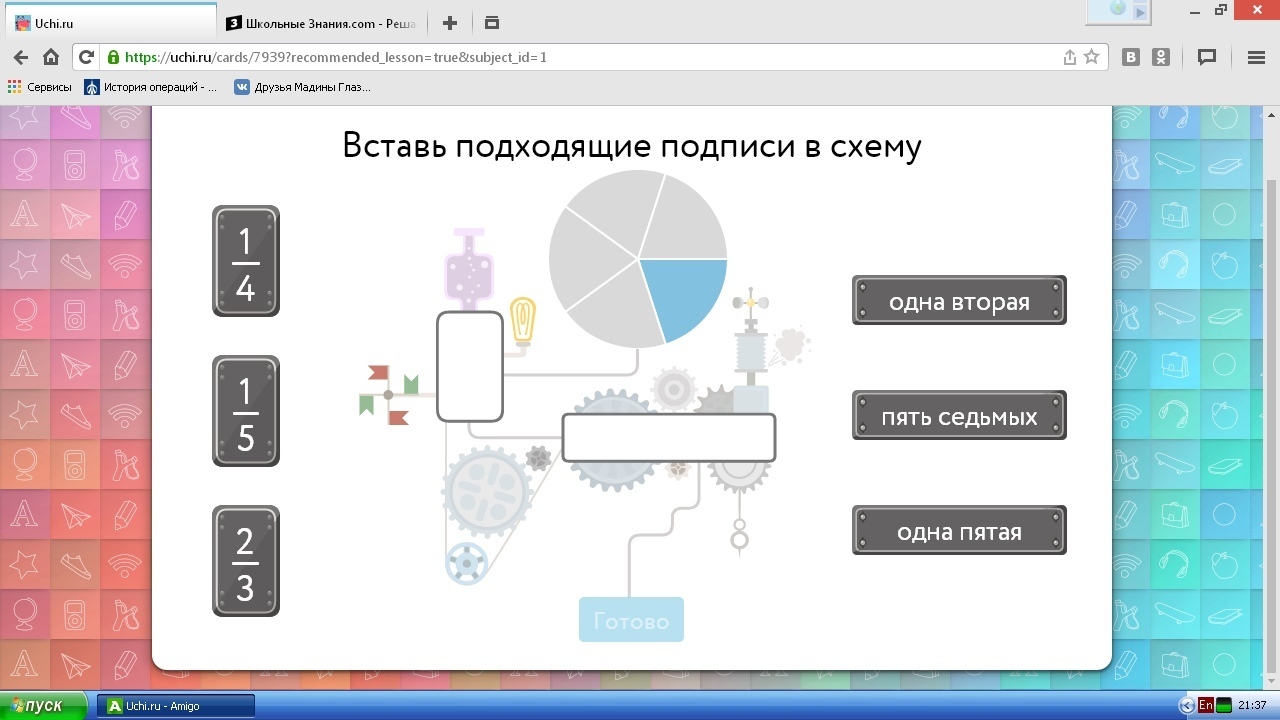1280x720 pixels.
Task: Select the 1/4 fraction tile
Action: pos(245,261)
